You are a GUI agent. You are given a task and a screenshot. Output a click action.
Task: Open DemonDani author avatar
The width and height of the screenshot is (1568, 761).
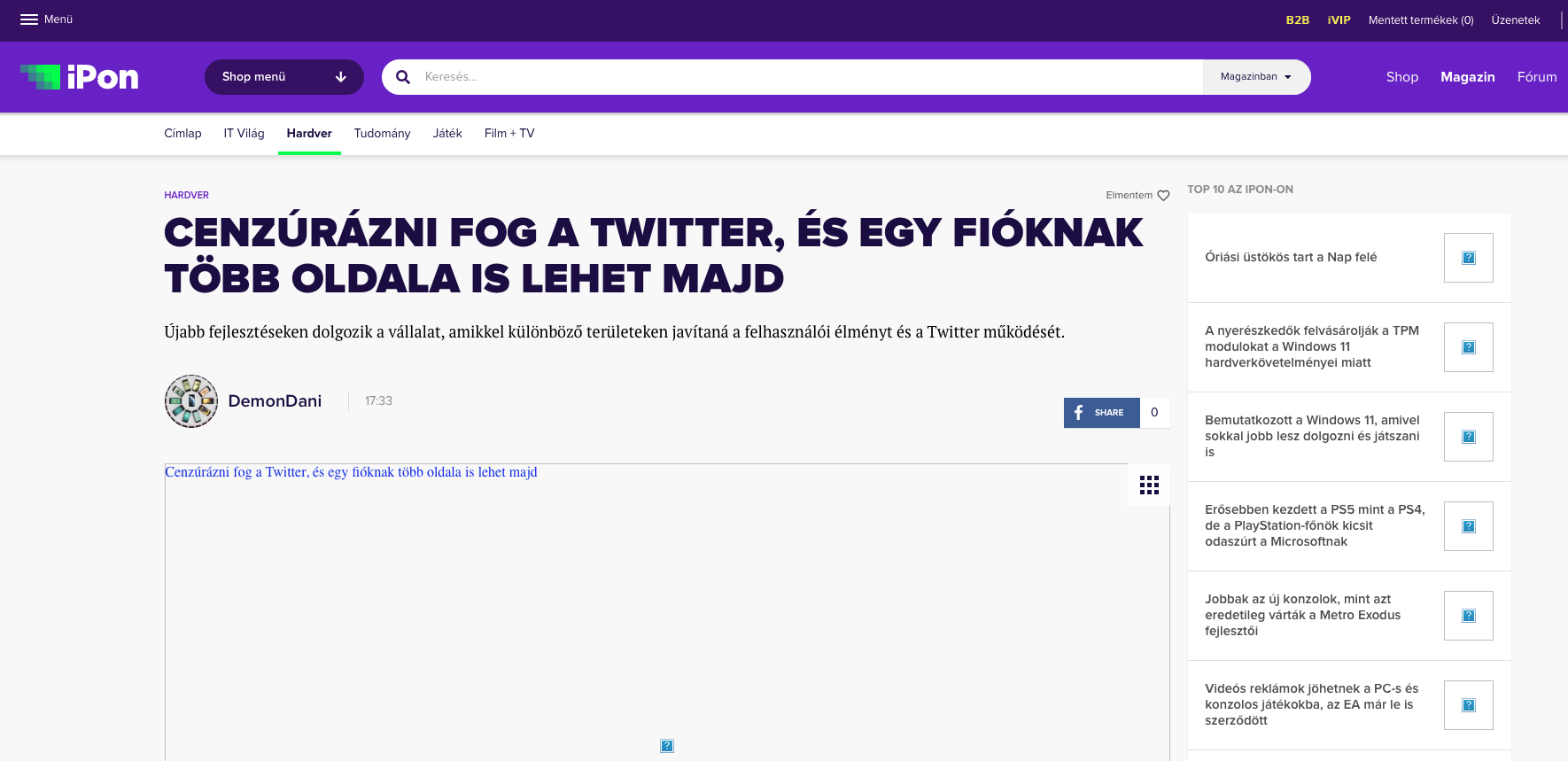tap(191, 401)
